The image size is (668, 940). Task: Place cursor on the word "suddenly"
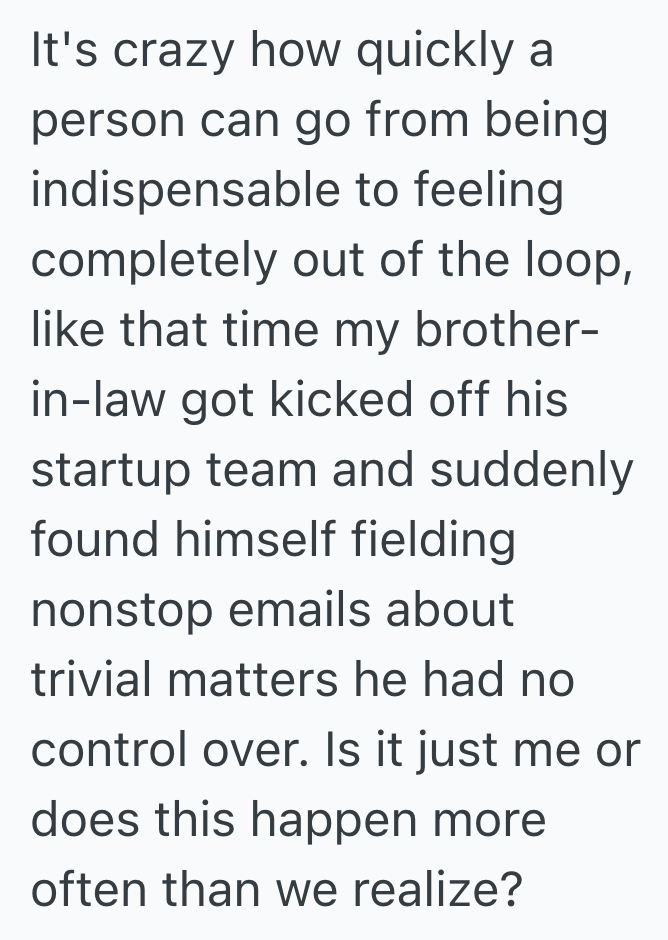click(x=531, y=469)
